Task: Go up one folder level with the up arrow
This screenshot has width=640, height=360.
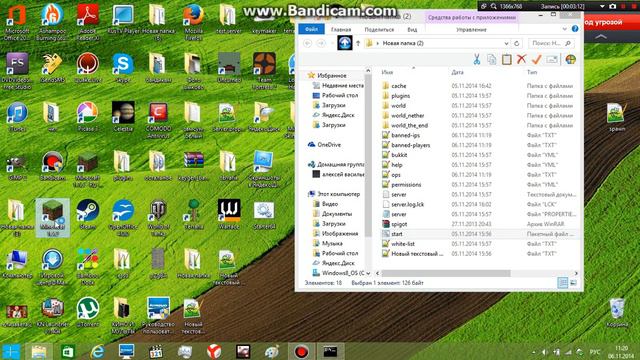Action: click(358, 43)
